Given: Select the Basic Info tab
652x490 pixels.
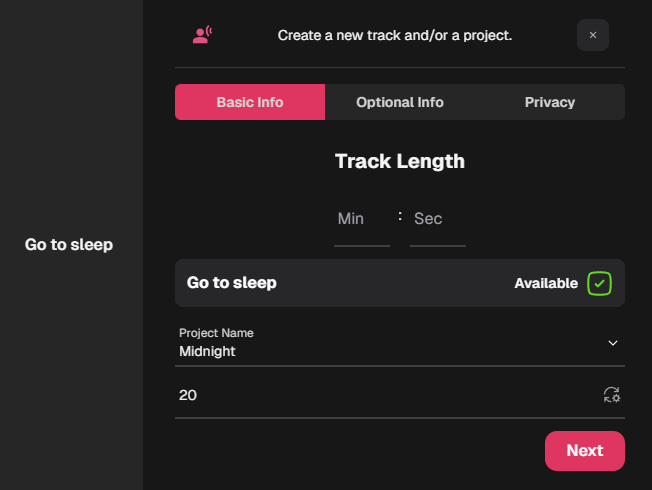Looking at the screenshot, I should coord(250,102).
